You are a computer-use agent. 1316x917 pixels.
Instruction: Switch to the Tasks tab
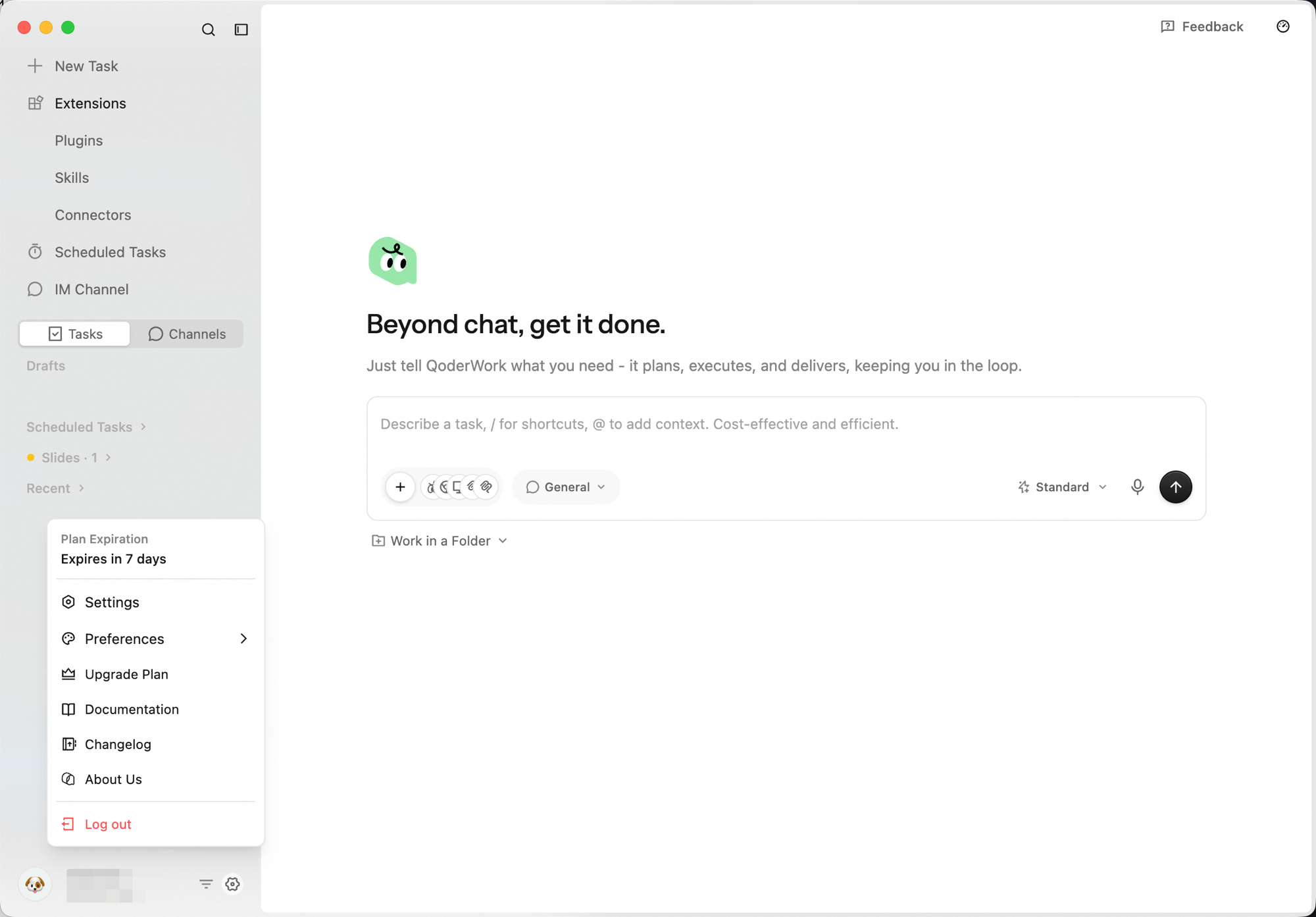75,334
